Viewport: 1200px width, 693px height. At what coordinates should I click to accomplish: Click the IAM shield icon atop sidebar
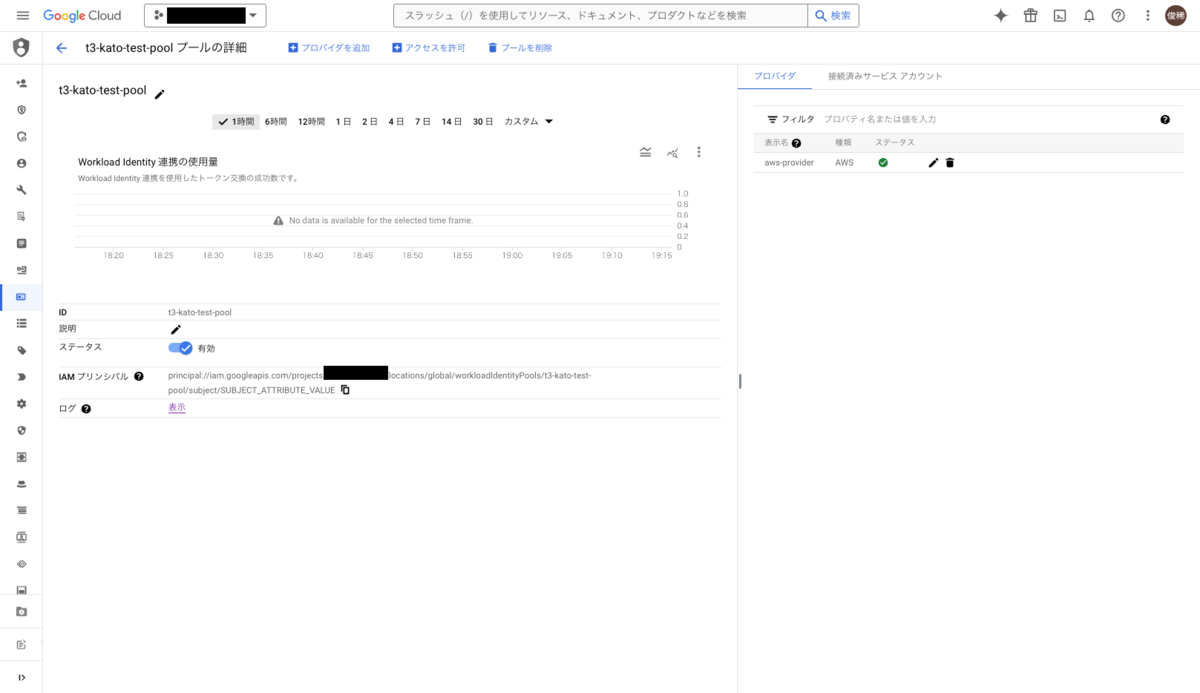point(21,48)
